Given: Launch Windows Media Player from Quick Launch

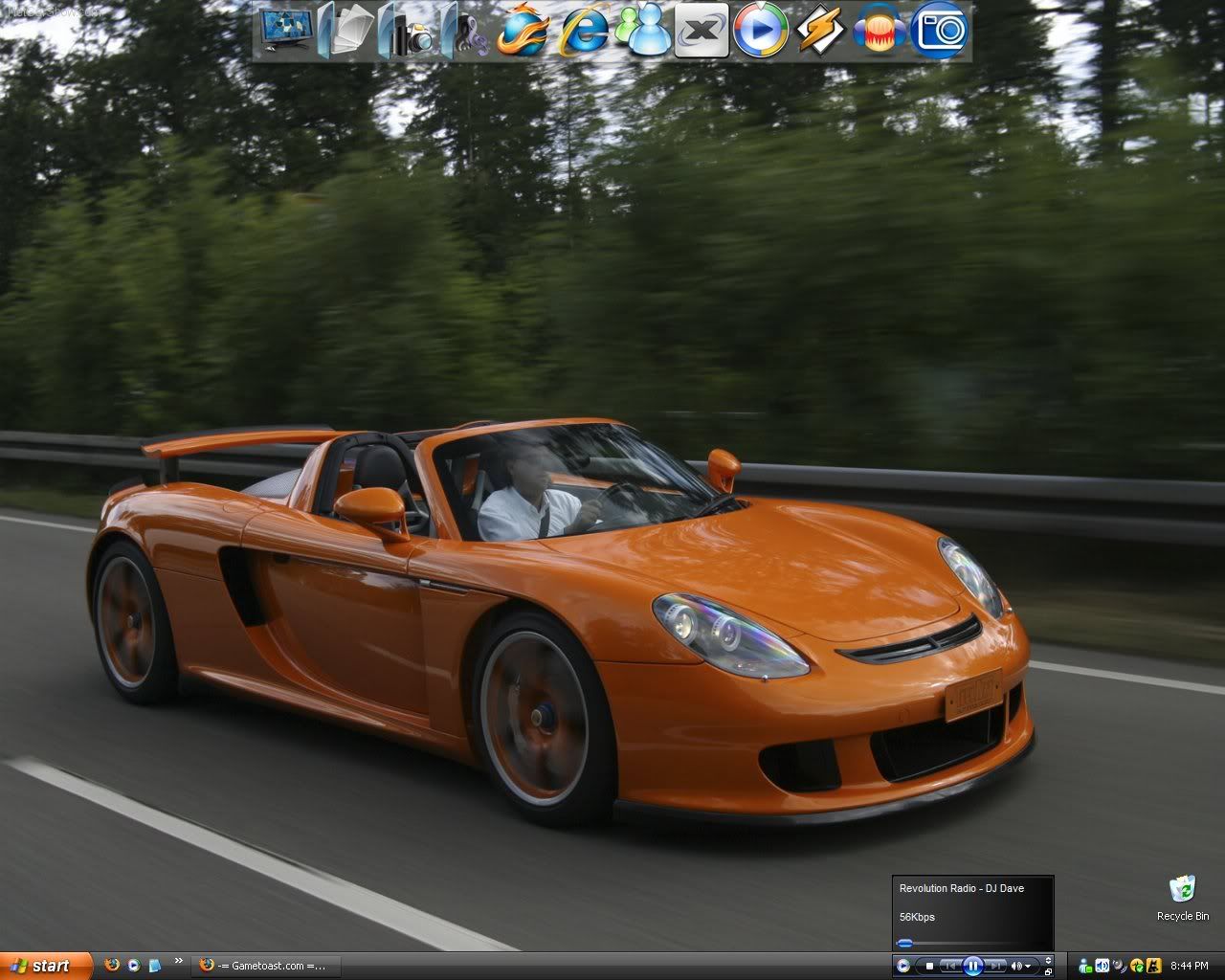Looking at the screenshot, I should (x=133, y=966).
